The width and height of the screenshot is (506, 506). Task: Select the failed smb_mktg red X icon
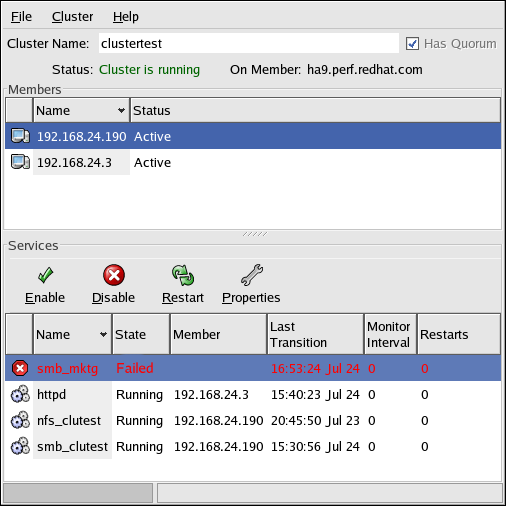(x=20, y=368)
